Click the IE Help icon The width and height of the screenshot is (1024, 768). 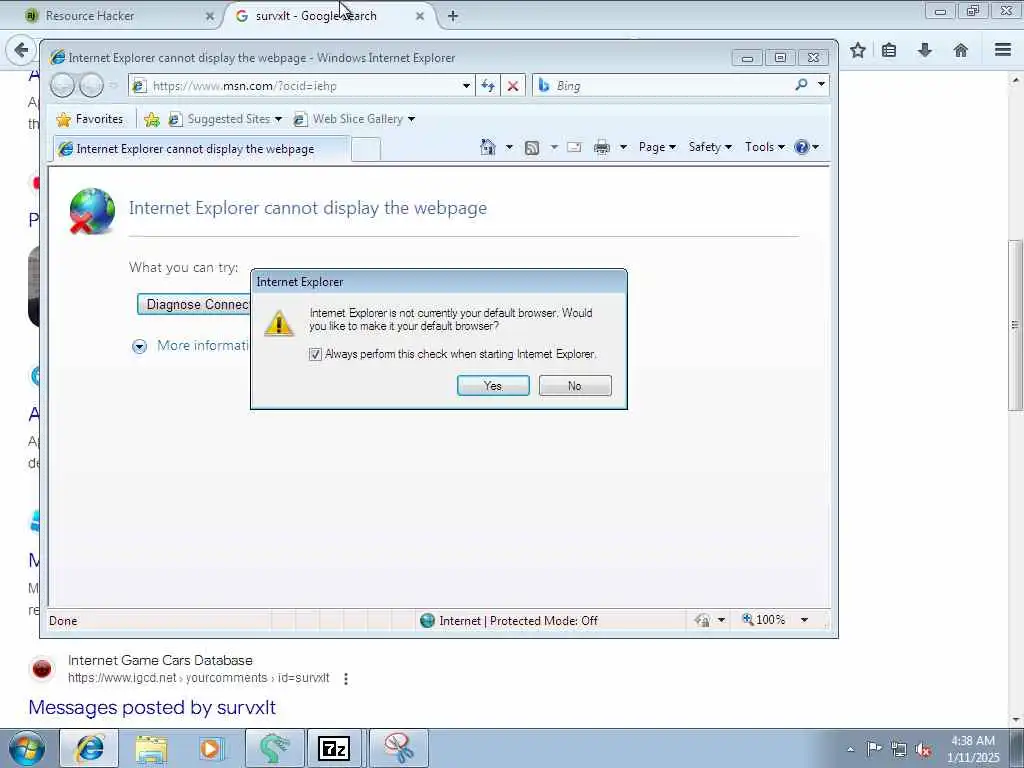point(801,147)
